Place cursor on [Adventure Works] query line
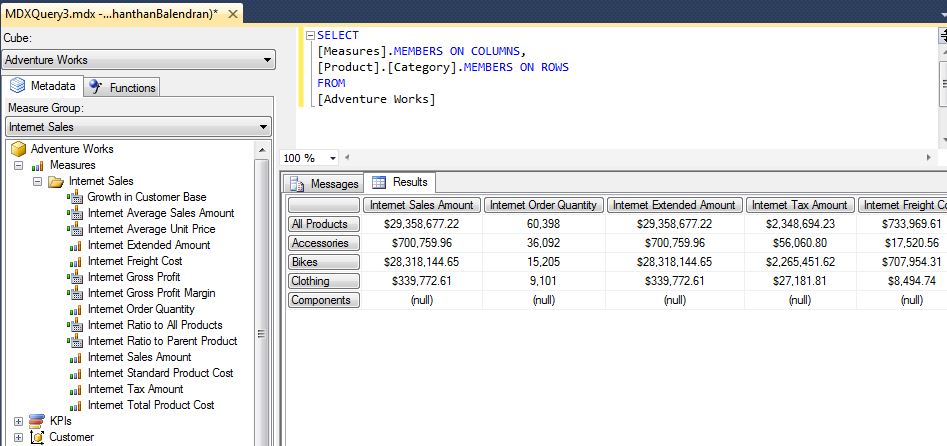The height and width of the screenshot is (446, 947). point(376,99)
